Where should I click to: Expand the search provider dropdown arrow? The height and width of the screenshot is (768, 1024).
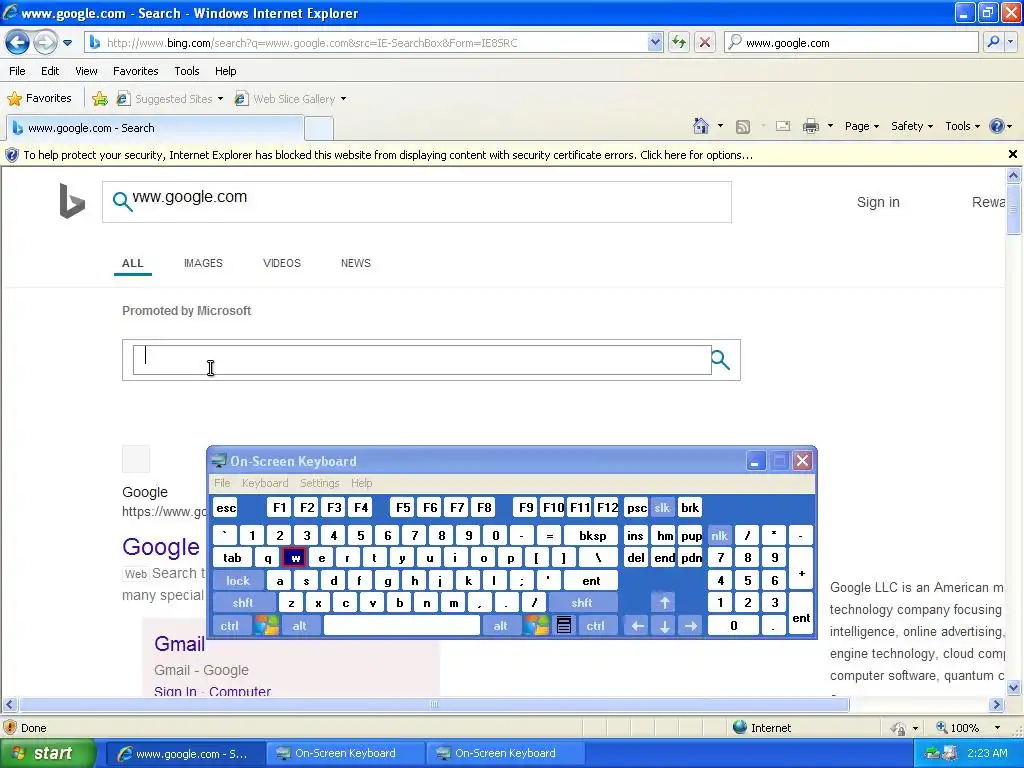[1010, 42]
